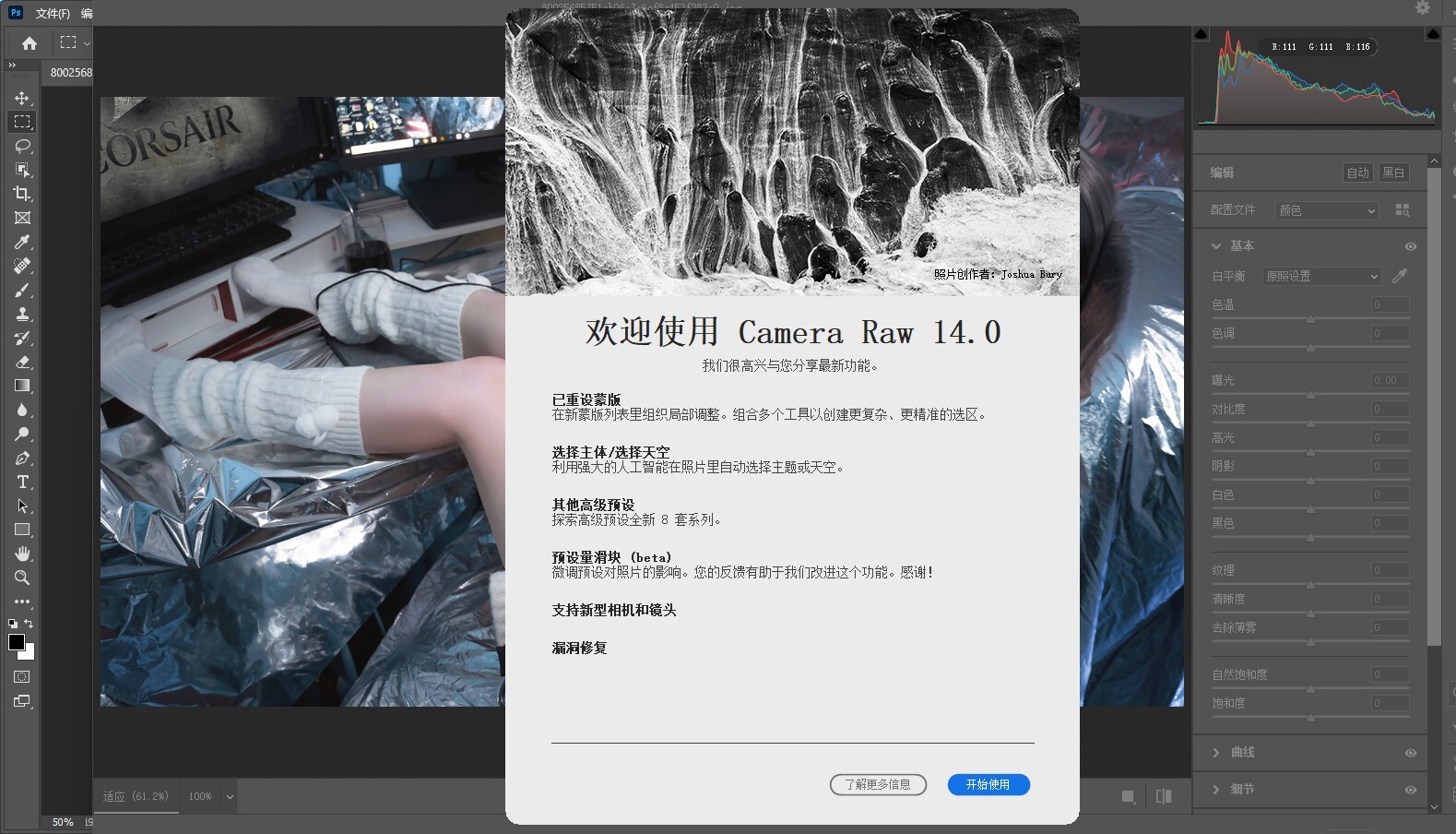Viewport: 1456px width, 834px height.
Task: Select the Hand tool
Action: pos(22,554)
